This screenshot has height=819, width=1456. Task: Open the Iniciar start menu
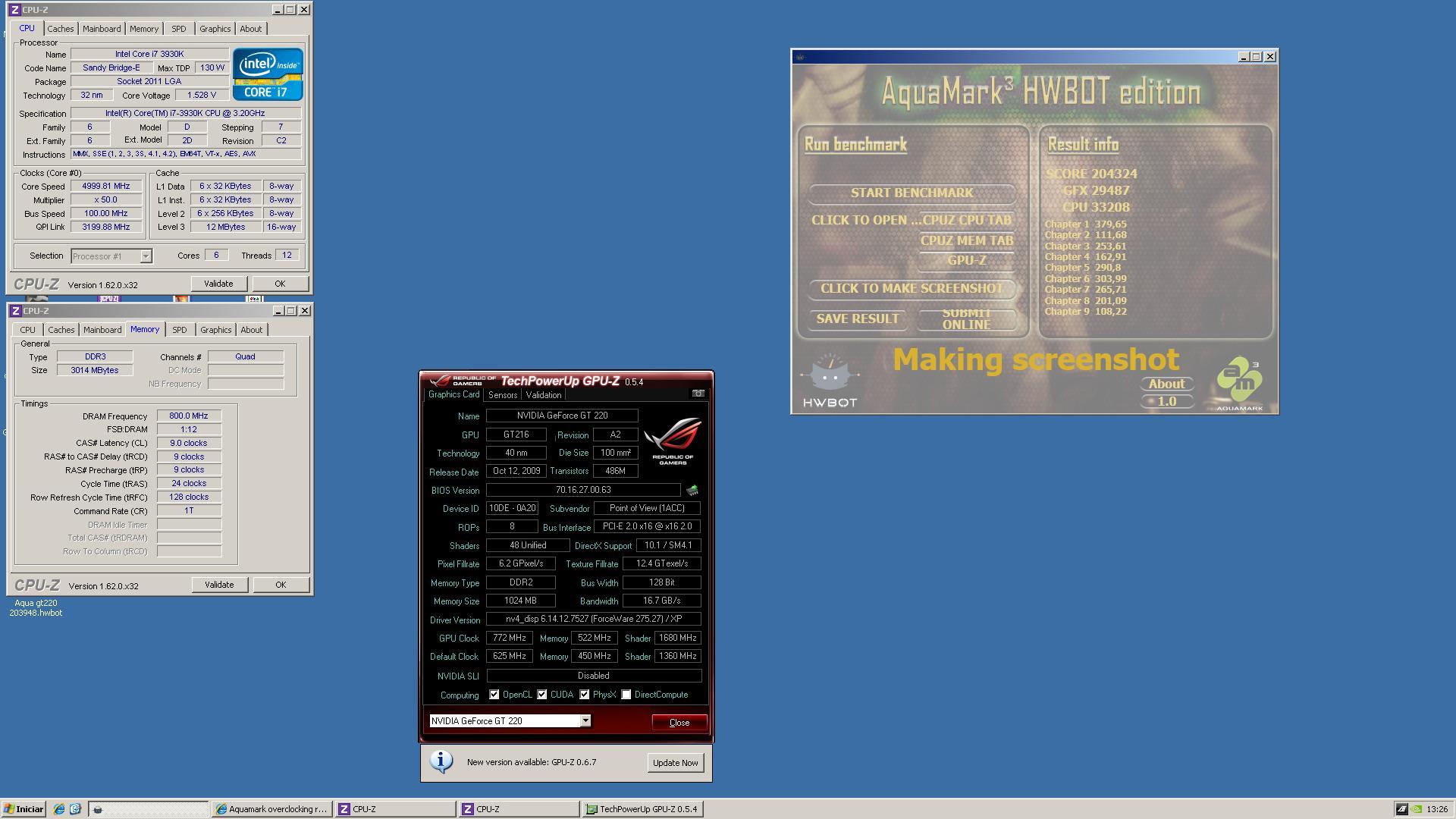(24, 809)
